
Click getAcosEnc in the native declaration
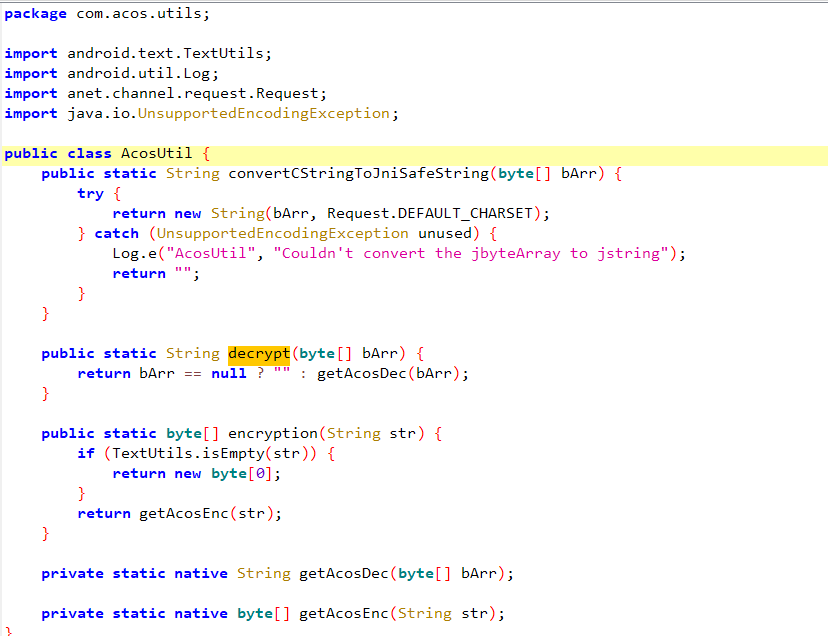click(344, 613)
